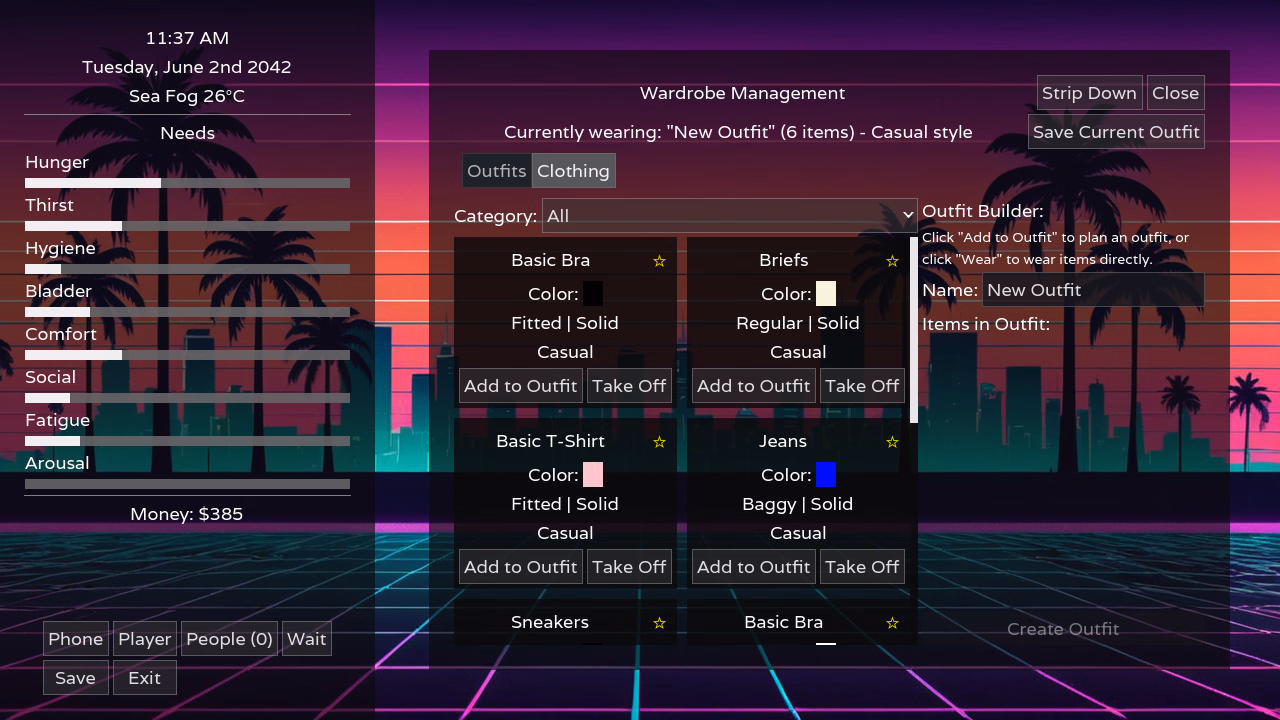Take off the Briefs
Viewport: 1280px width, 720px height.
click(862, 386)
